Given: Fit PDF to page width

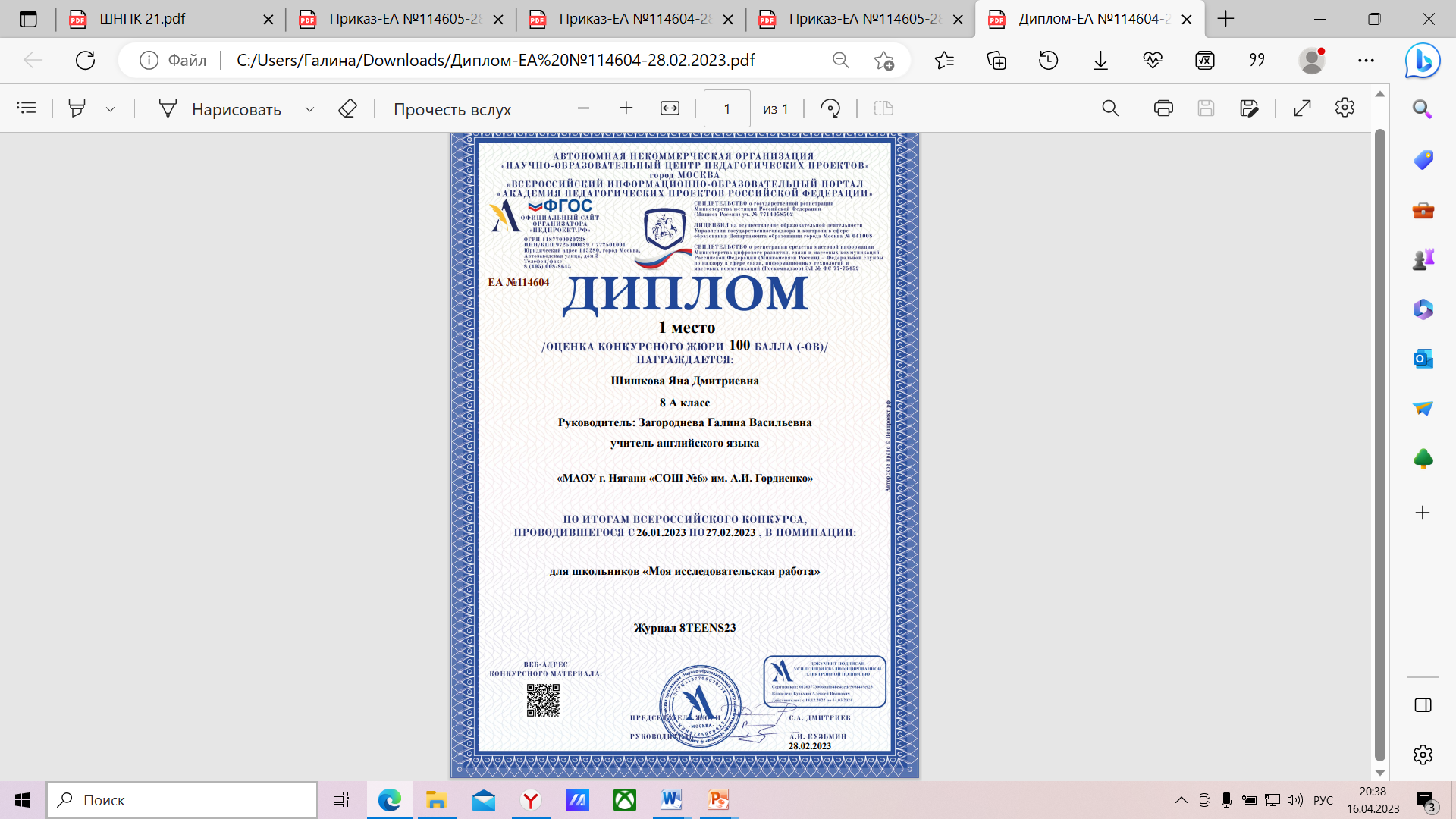Looking at the screenshot, I should pos(670,108).
